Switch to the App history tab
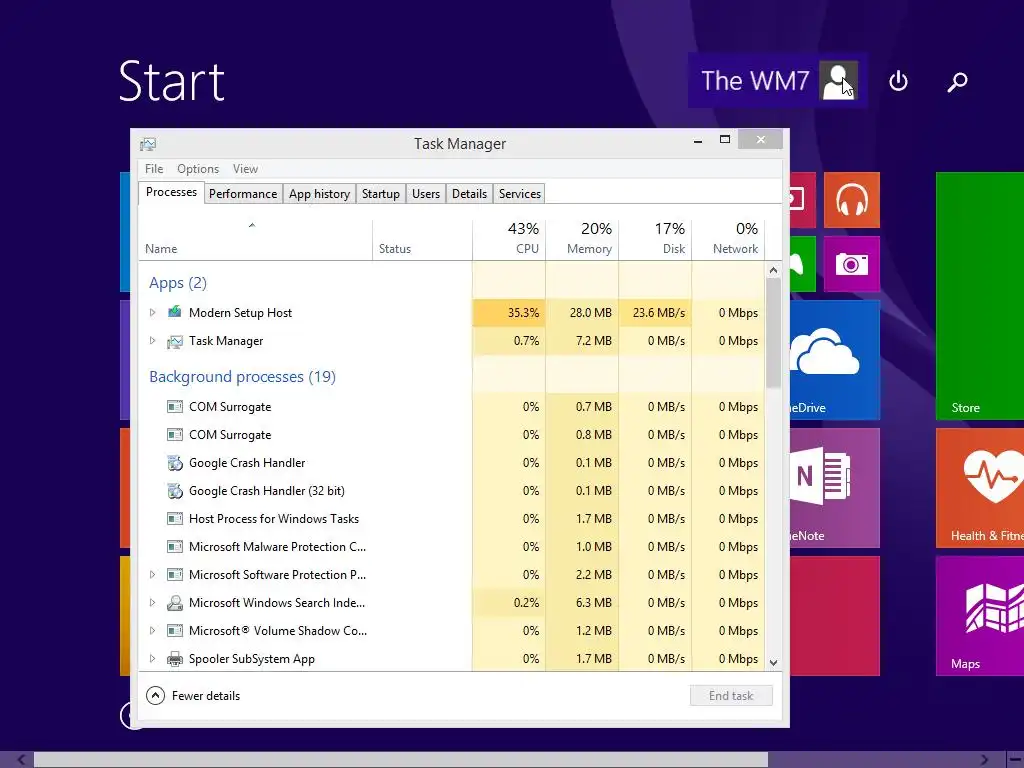Image resolution: width=1024 pixels, height=768 pixels. 319,193
